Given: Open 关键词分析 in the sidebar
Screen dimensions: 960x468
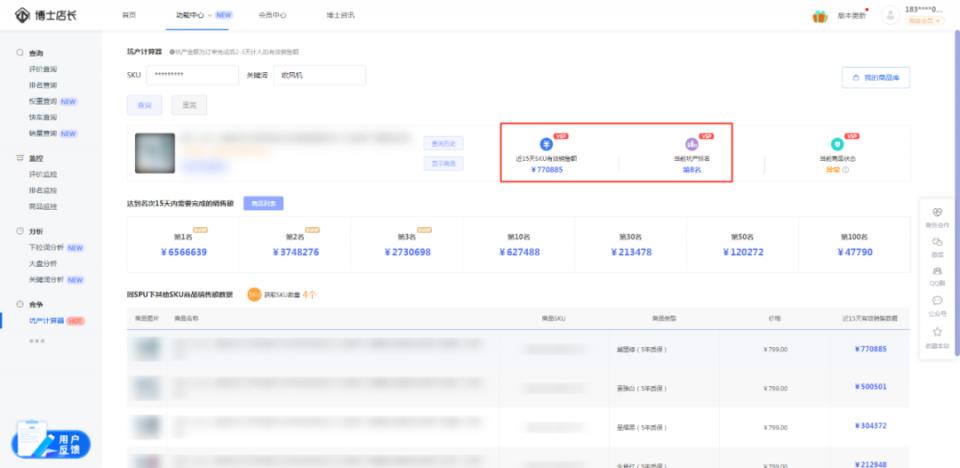Looking at the screenshot, I should [x=47, y=279].
